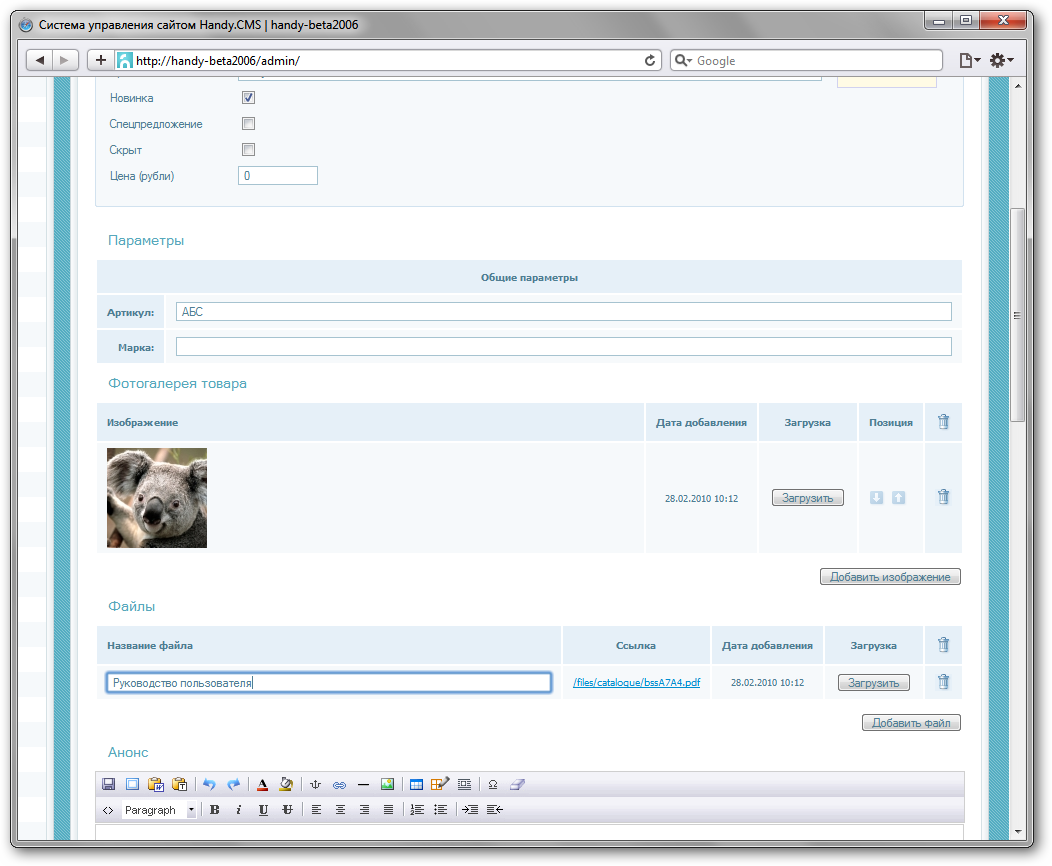The height and width of the screenshot is (866, 1052).
Task: Click the Save icon in the editor toolbar
Action: pyautogui.click(x=108, y=785)
